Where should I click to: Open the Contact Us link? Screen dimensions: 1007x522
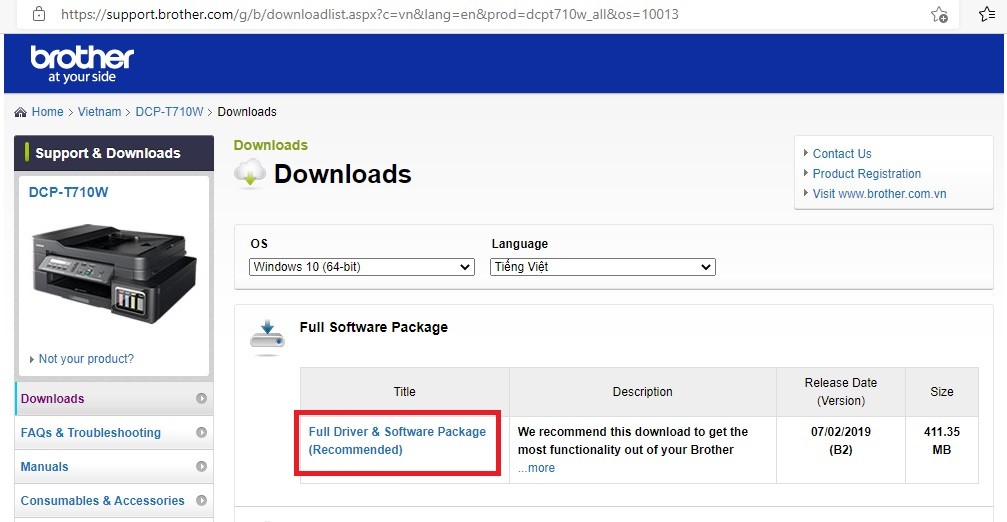coord(842,153)
